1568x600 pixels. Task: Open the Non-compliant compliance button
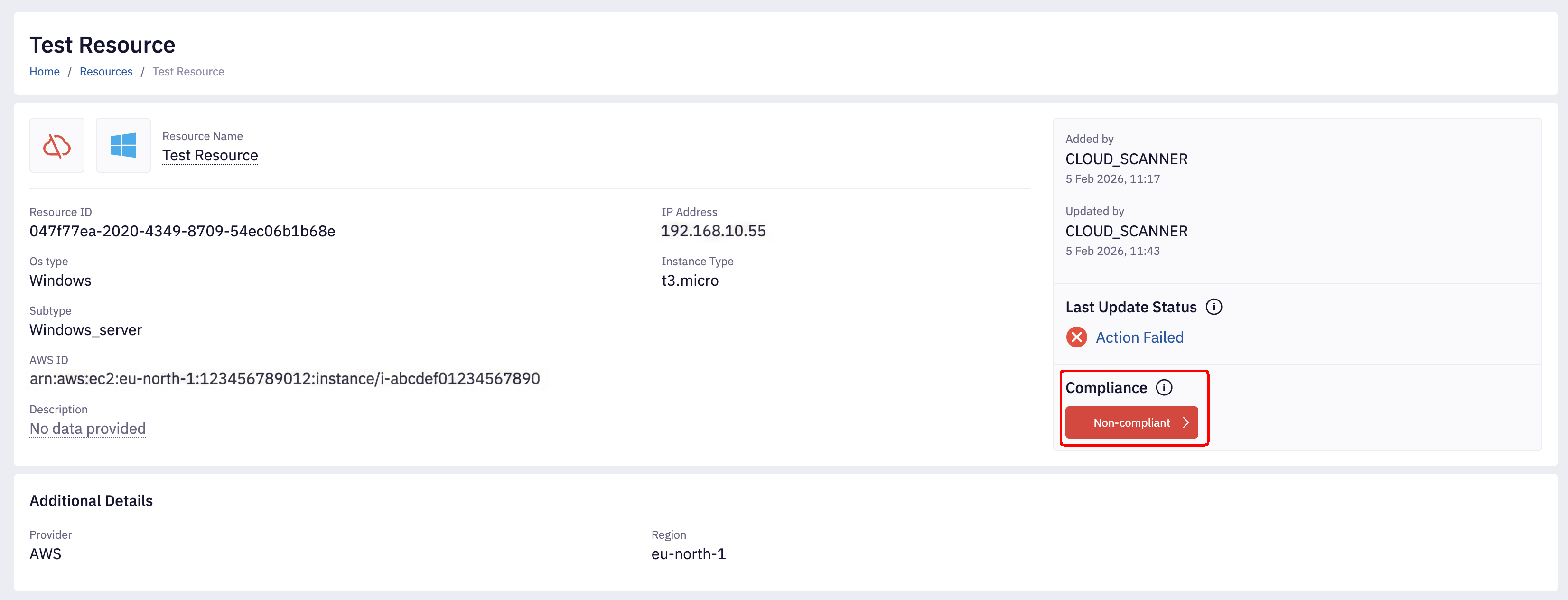tap(1130, 423)
